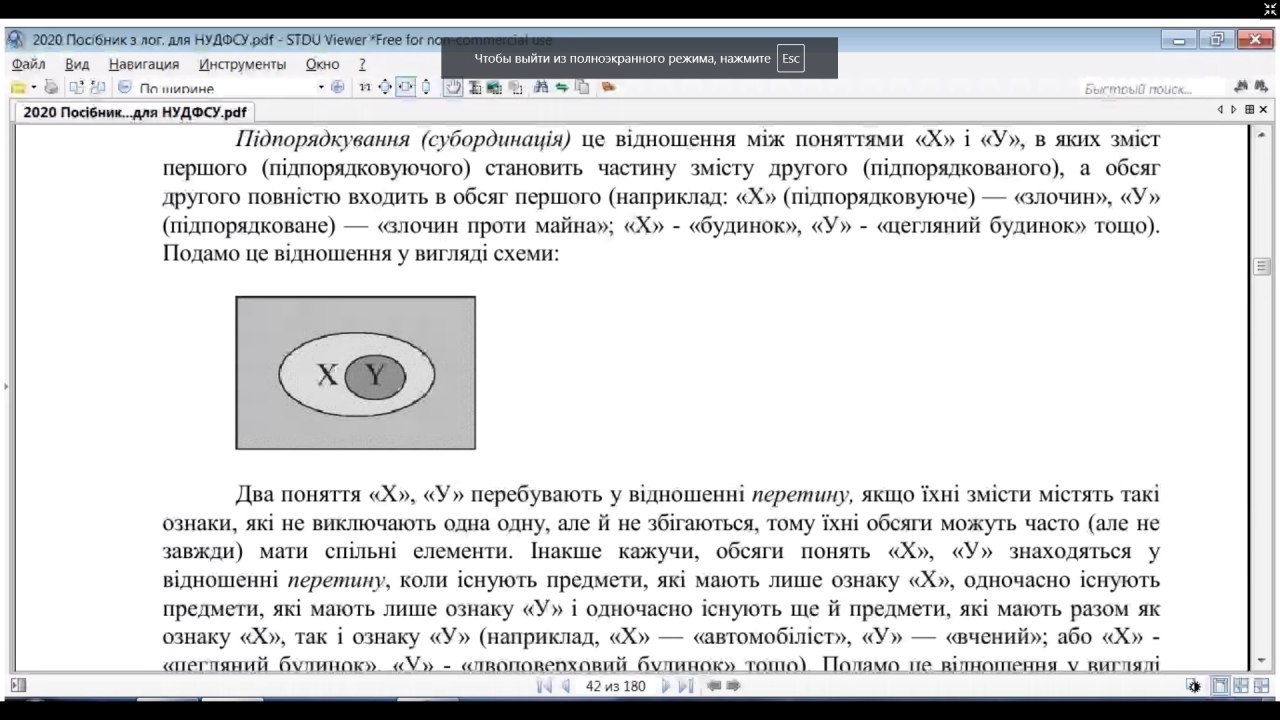Click the page number 42 из 180 field
The width and height of the screenshot is (1280, 720).
(x=616, y=686)
